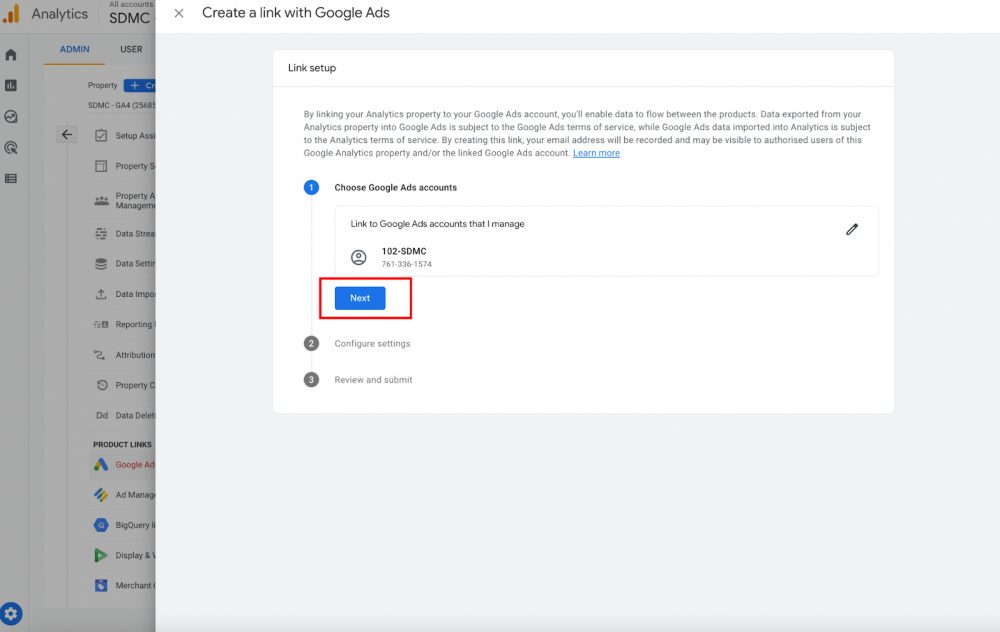
Task: Click the Link setup card heading
Action: [x=312, y=68]
